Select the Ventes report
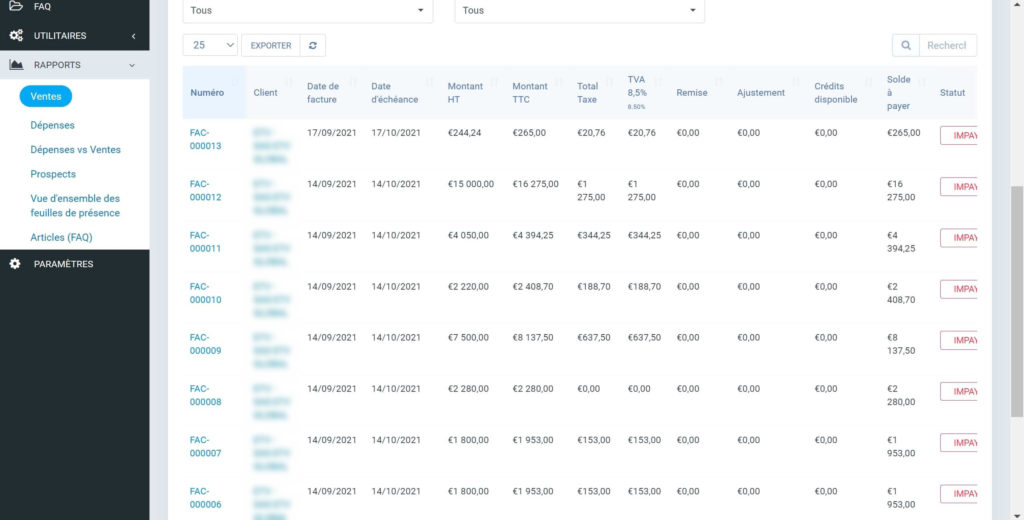Screen dimensions: 1024x520 coord(46,96)
